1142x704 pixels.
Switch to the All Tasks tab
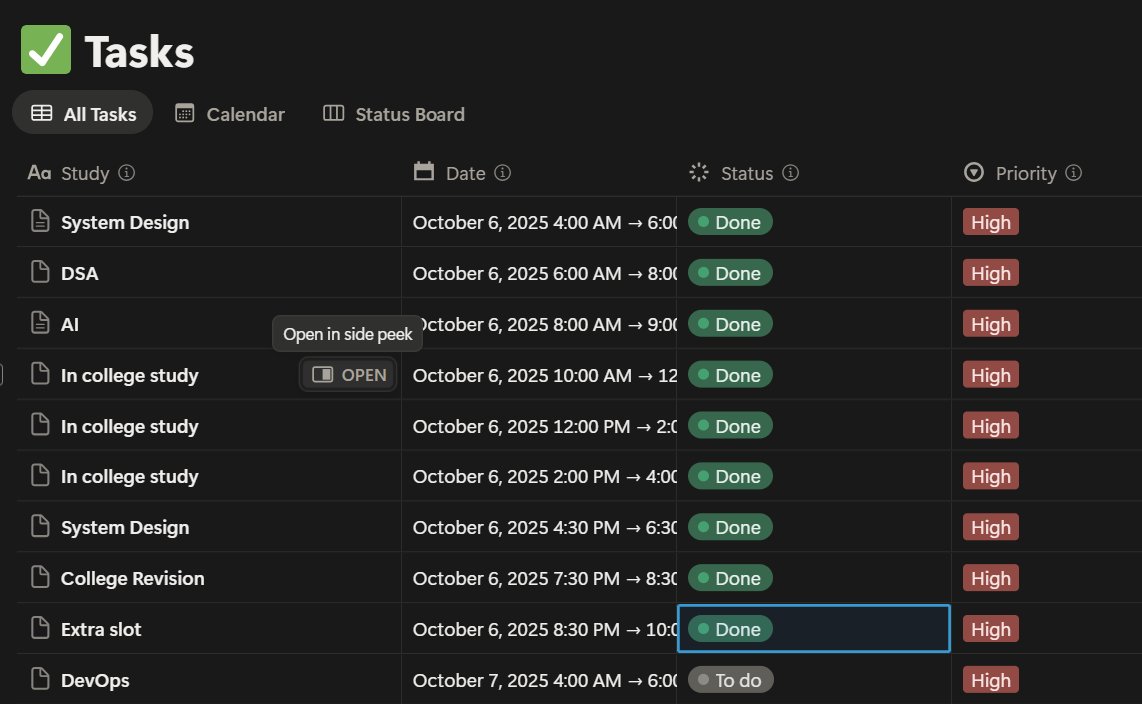83,114
